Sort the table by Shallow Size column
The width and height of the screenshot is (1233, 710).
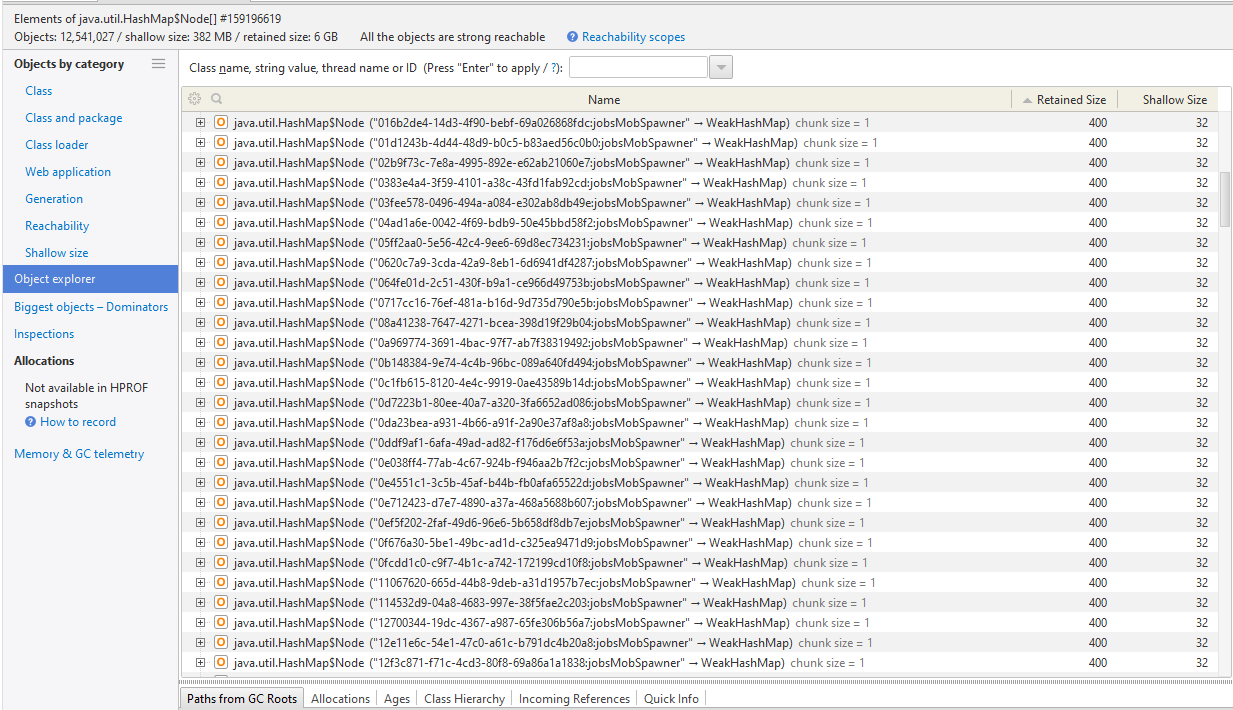click(1173, 98)
